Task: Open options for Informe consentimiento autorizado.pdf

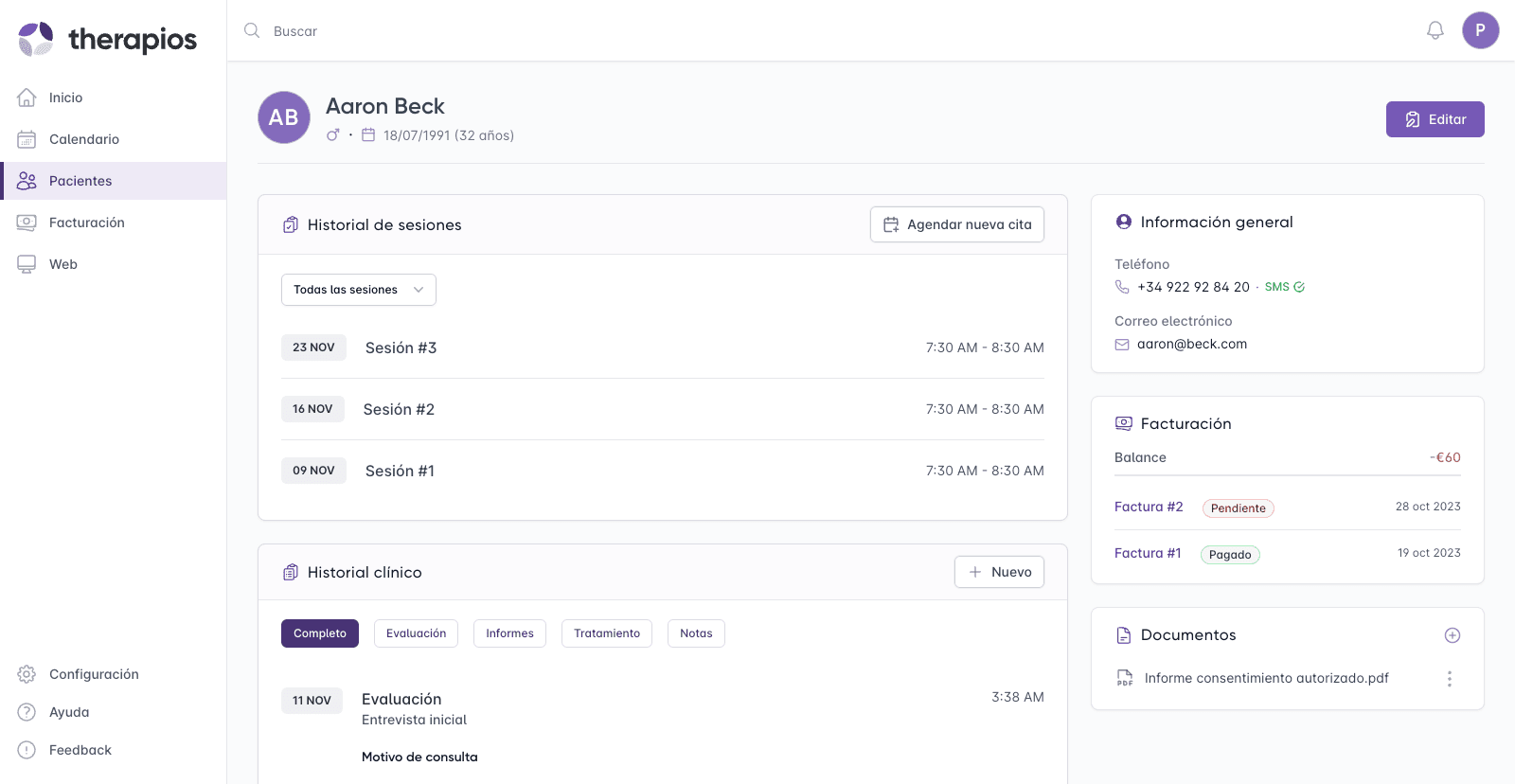Action: click(1449, 679)
